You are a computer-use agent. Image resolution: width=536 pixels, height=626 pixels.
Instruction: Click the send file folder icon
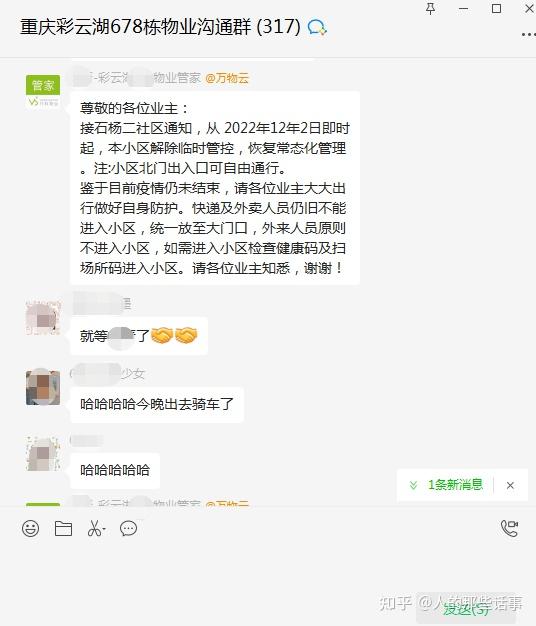(x=63, y=529)
